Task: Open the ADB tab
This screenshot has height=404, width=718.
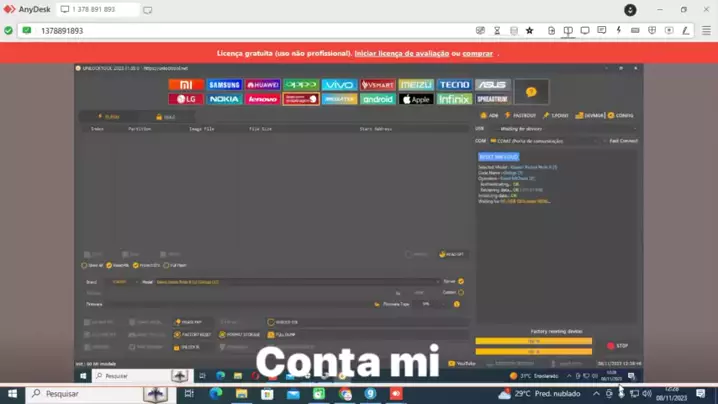Action: coord(490,116)
